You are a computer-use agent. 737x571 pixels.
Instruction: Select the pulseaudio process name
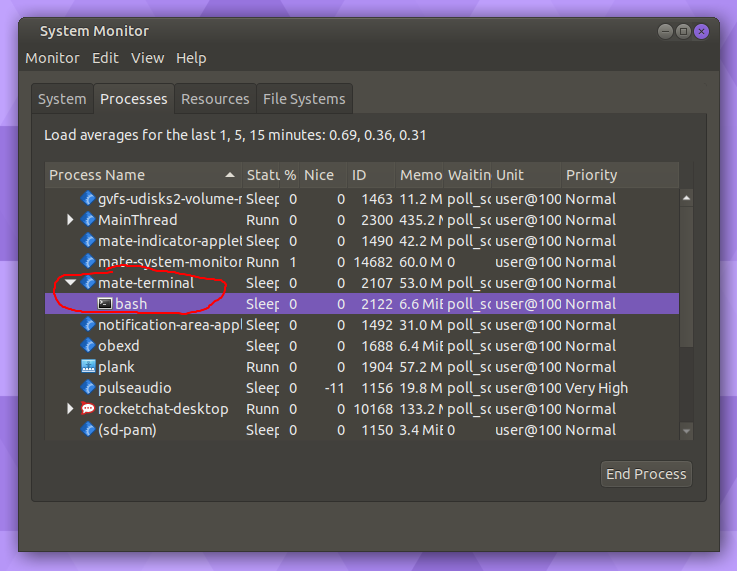[135, 388]
